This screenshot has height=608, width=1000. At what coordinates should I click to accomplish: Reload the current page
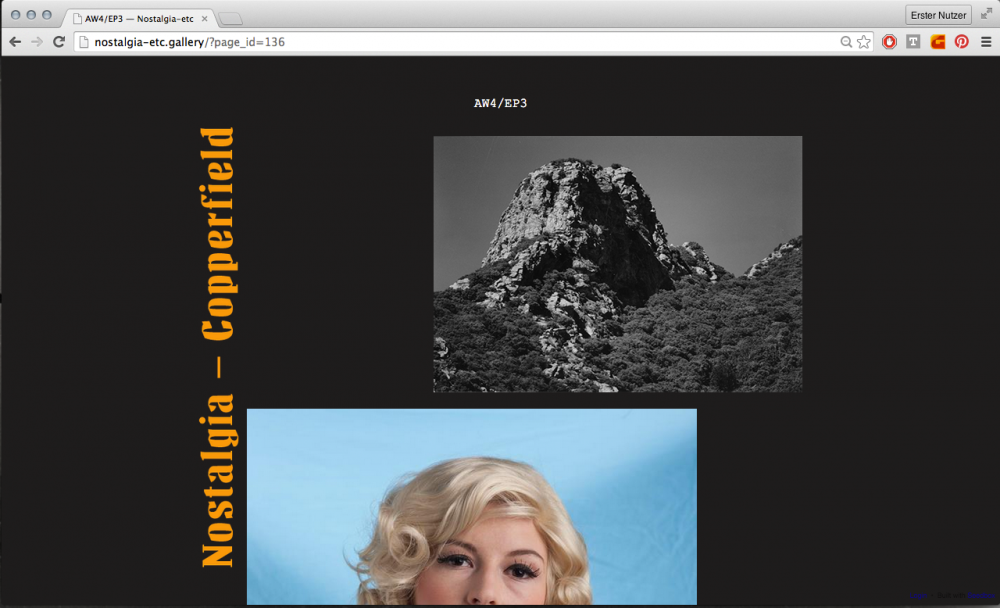59,42
